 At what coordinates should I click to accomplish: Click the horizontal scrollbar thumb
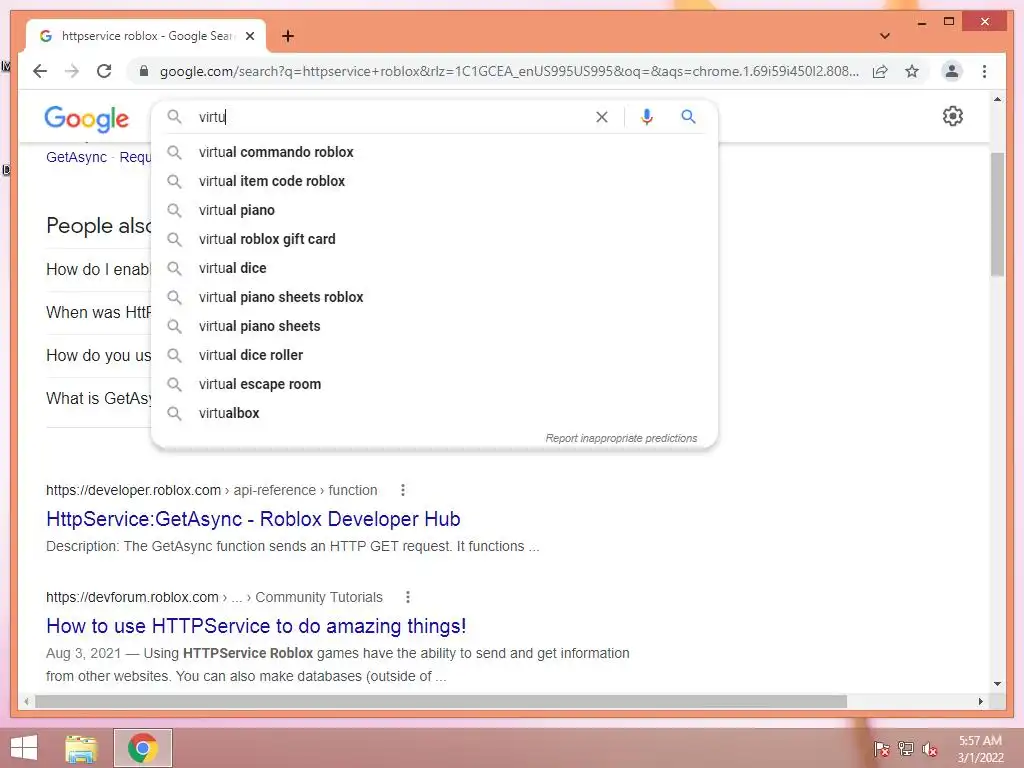point(441,701)
